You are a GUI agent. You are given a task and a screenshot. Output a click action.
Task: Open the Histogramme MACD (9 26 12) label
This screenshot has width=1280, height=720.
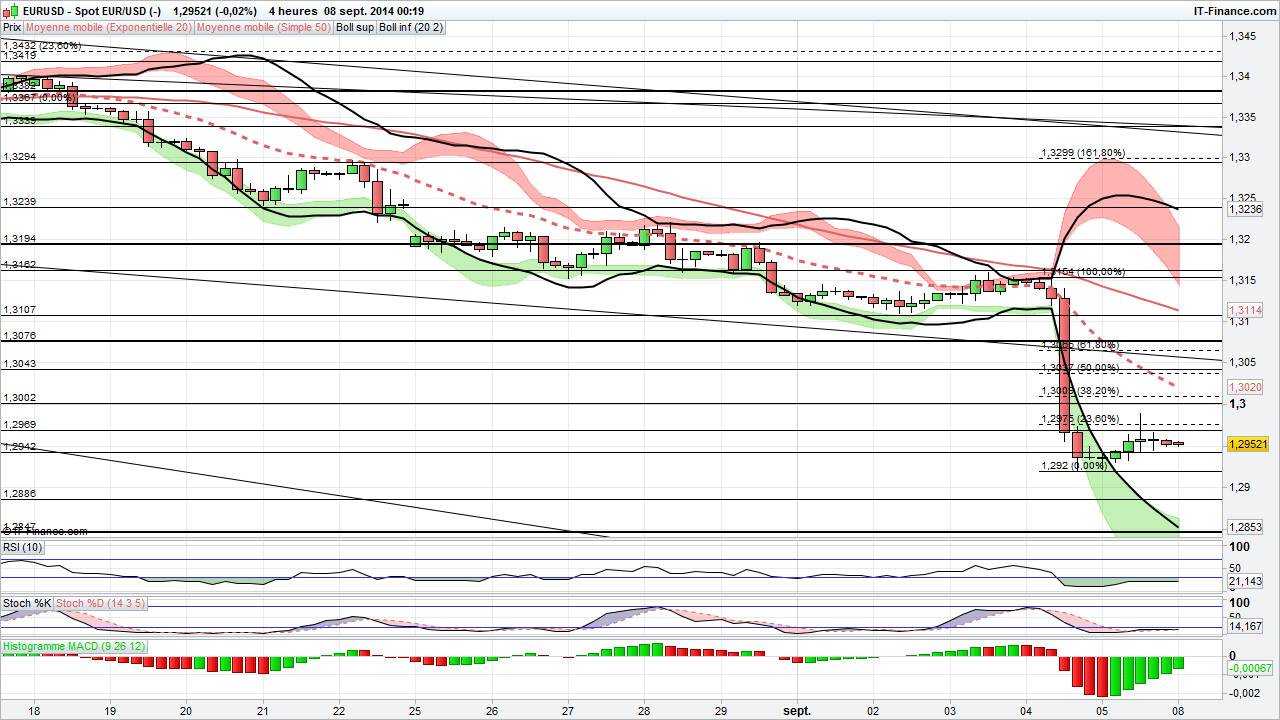[73, 646]
